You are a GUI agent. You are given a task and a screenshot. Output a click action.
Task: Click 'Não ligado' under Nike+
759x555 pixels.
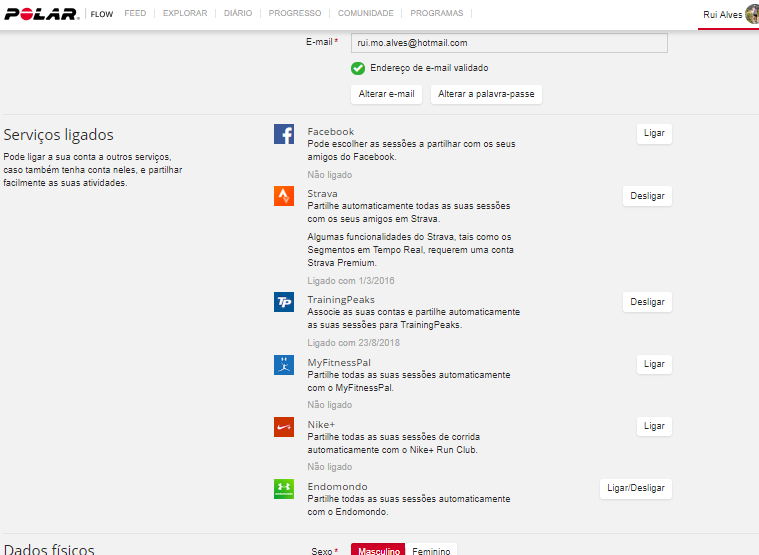pyautogui.click(x=330, y=466)
